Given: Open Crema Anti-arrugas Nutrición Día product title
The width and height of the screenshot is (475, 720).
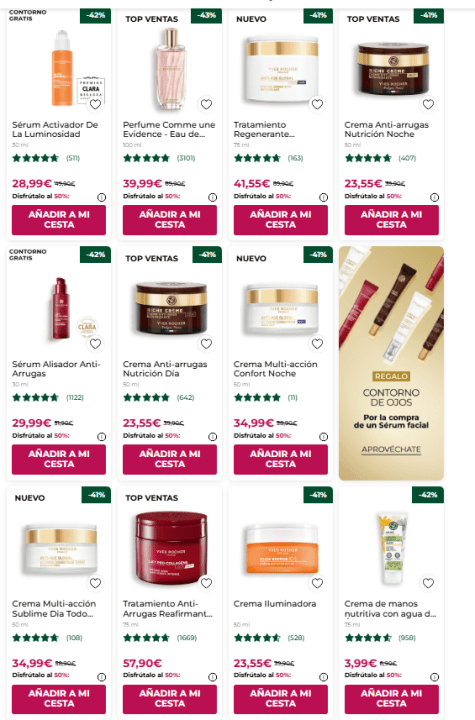Looking at the screenshot, I should pos(165,369).
